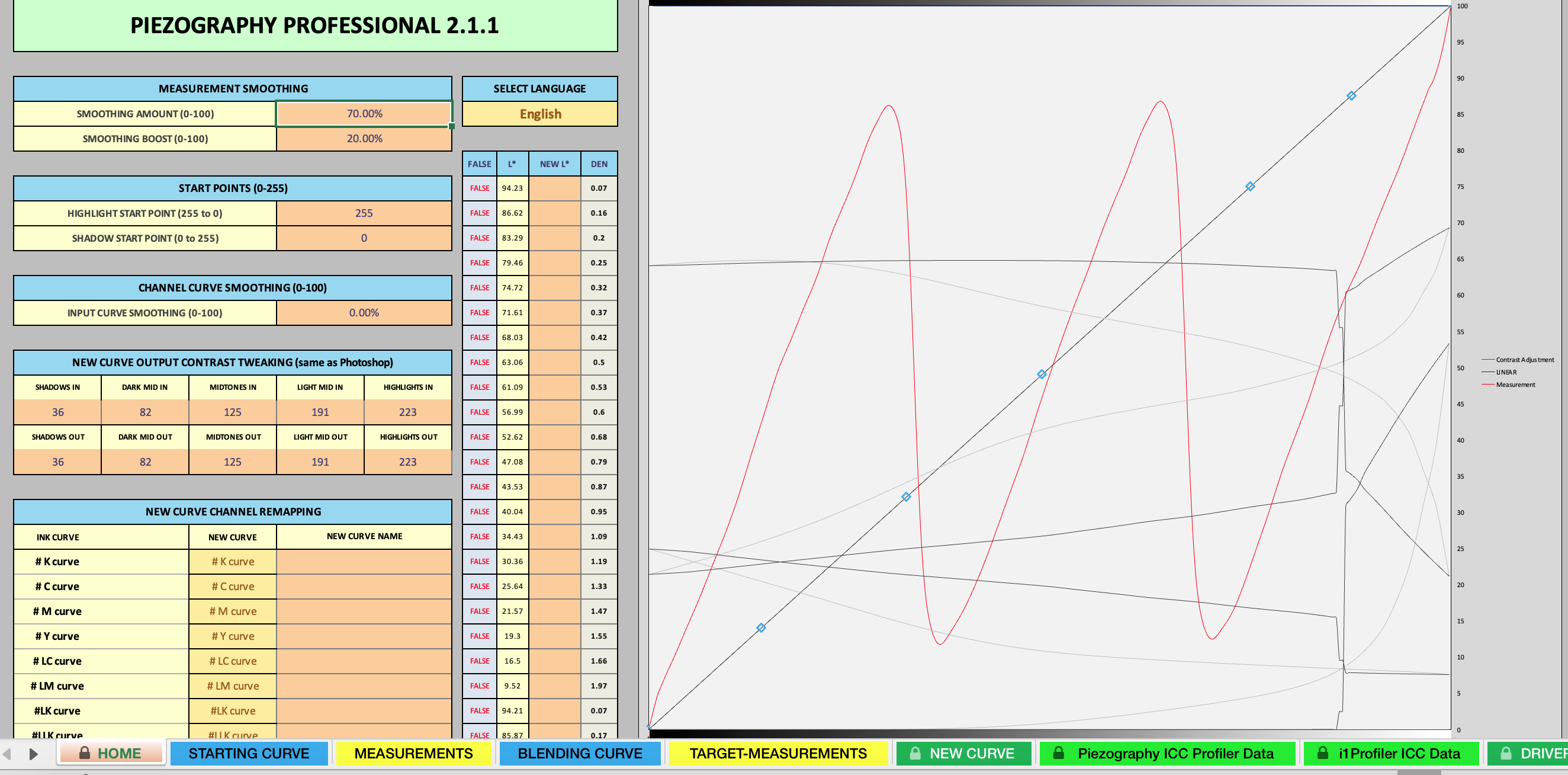Open the locked NEW CURVE tab
The height and width of the screenshot is (775, 1568).
[964, 753]
